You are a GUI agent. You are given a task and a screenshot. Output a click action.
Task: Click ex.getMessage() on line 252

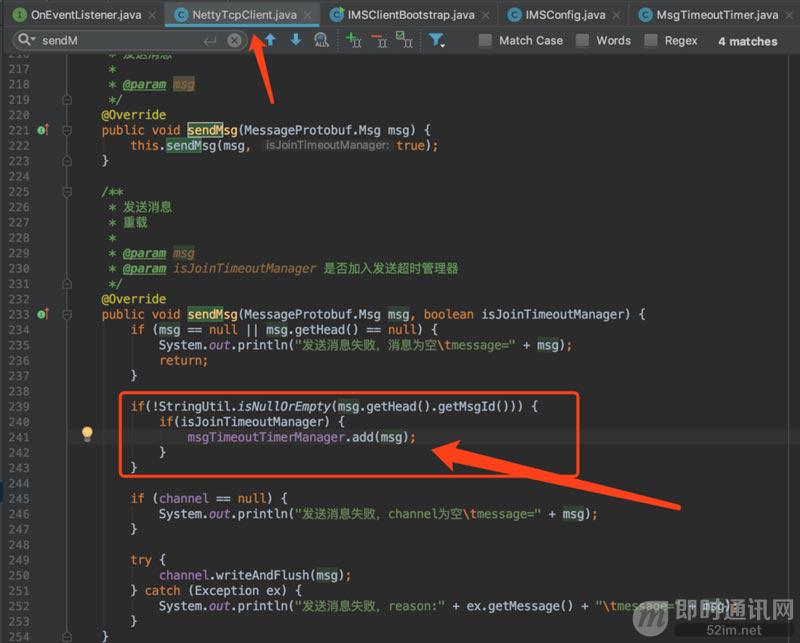(x=519, y=606)
